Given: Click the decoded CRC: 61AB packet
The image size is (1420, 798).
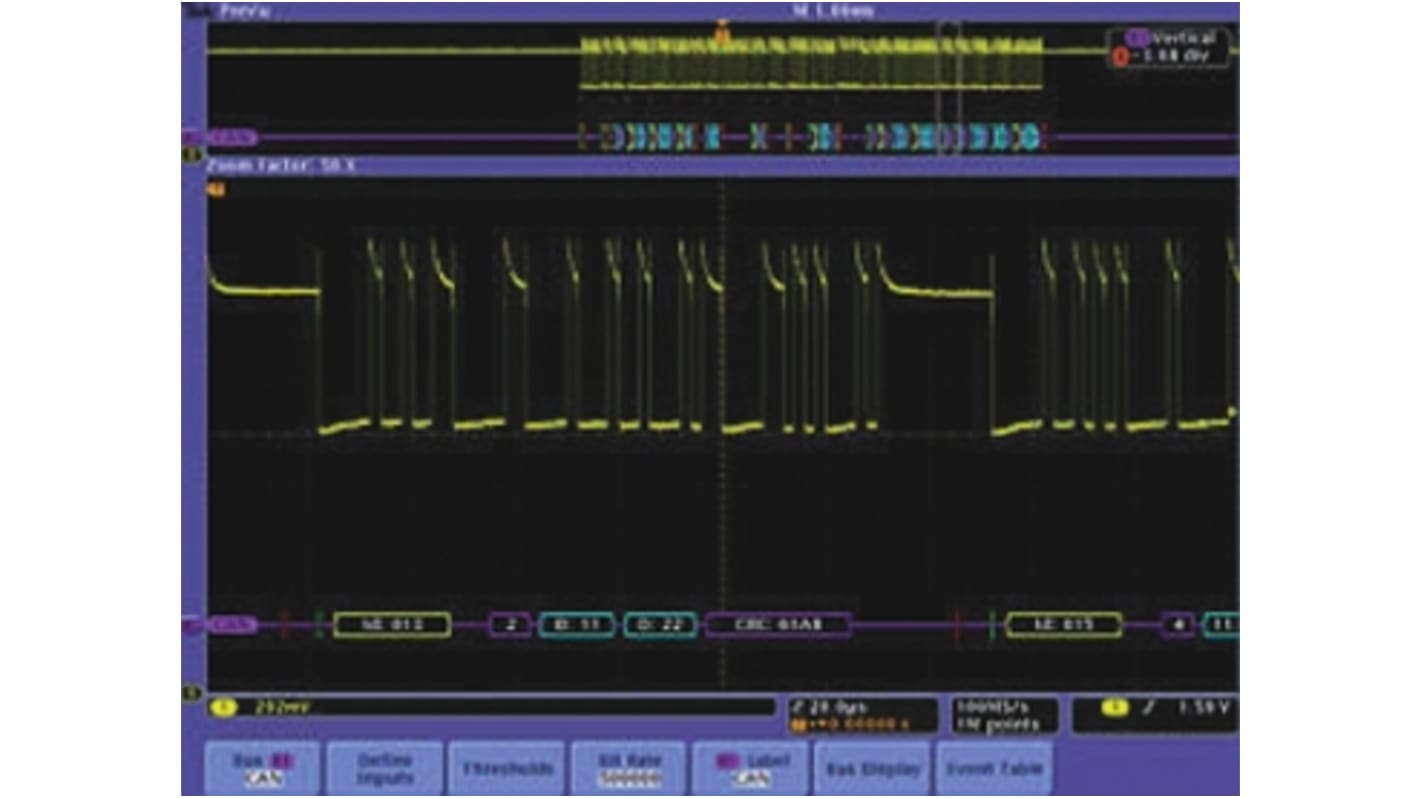Looking at the screenshot, I should (x=778, y=626).
